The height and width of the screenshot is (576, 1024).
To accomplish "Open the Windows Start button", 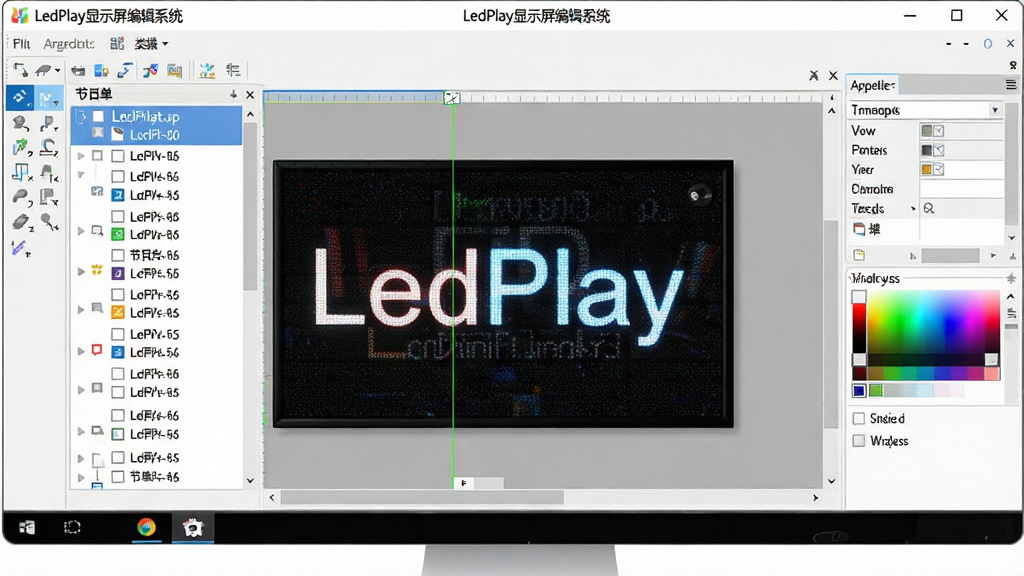I will tap(27, 527).
